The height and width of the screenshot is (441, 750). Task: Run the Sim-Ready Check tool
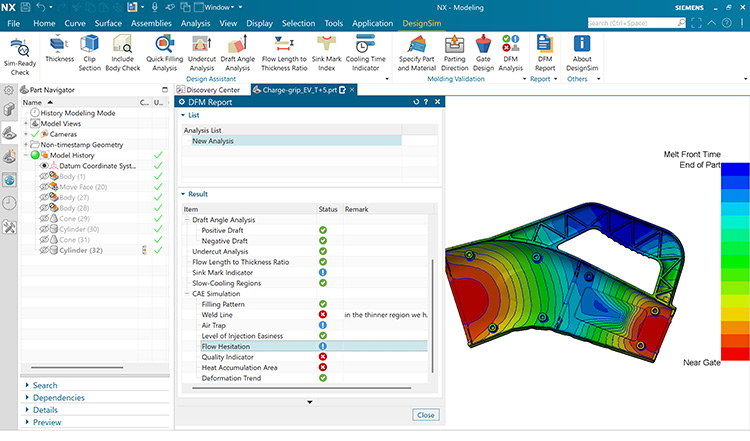[x=20, y=56]
